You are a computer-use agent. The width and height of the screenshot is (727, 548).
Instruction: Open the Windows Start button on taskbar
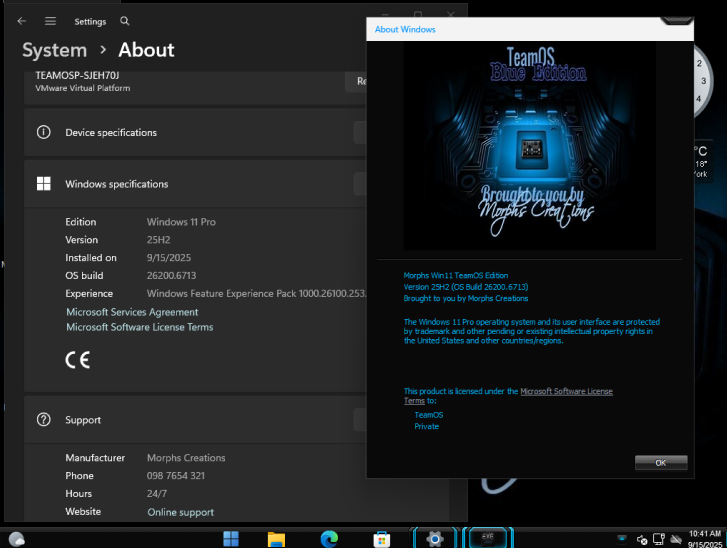(231, 539)
